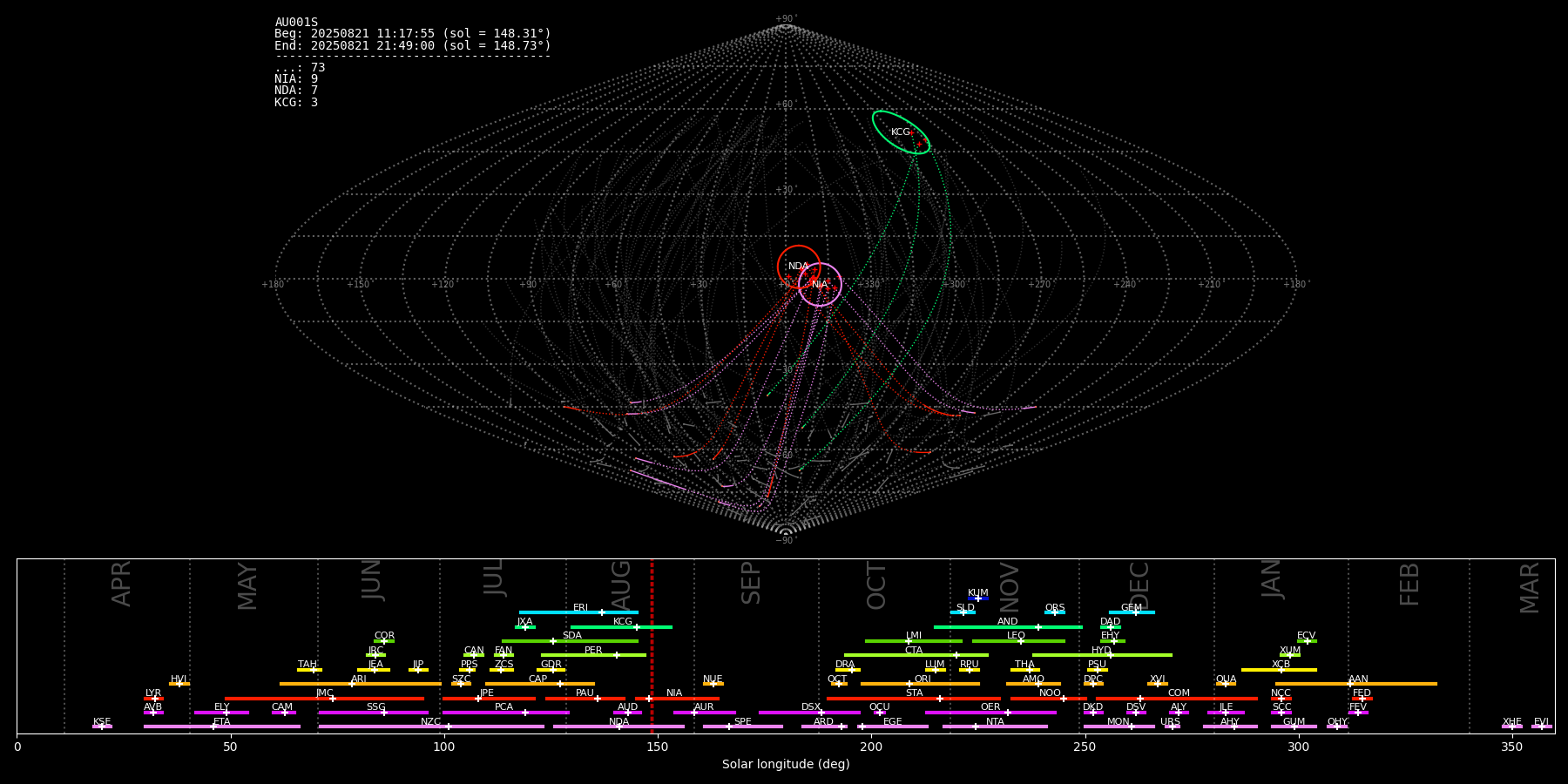Click the −90 label at the map bottom

(785, 541)
